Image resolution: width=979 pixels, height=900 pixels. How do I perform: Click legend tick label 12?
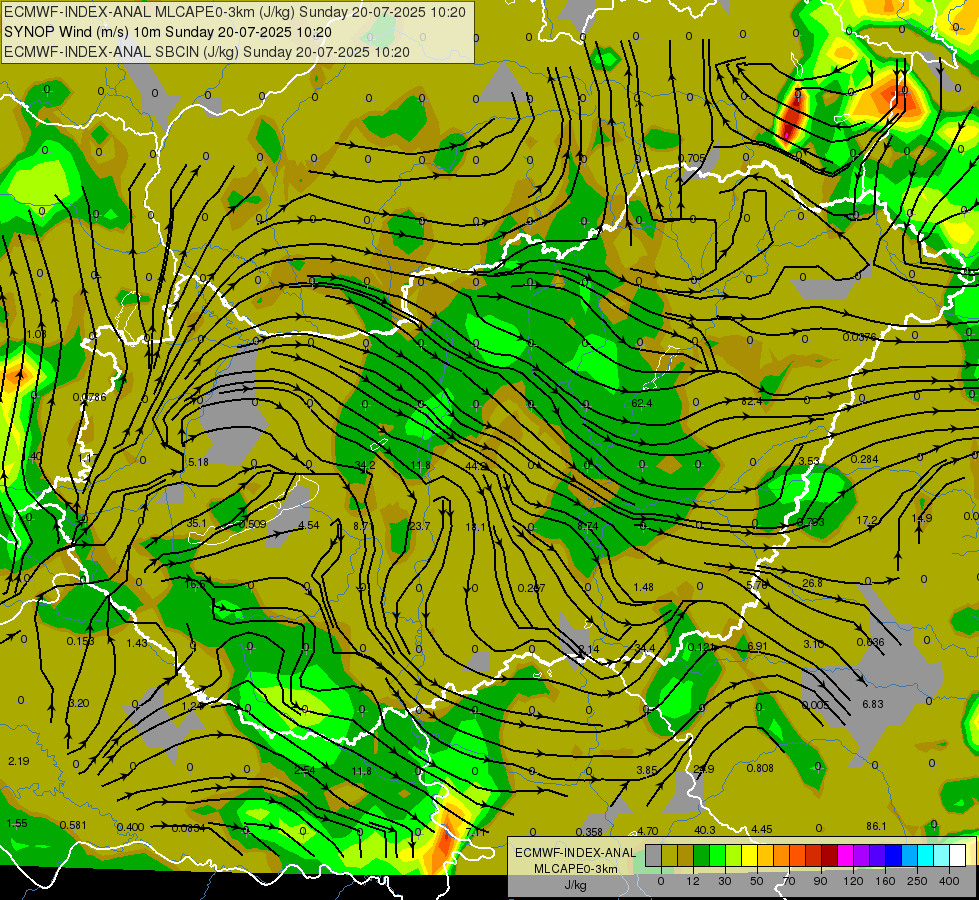click(x=693, y=881)
